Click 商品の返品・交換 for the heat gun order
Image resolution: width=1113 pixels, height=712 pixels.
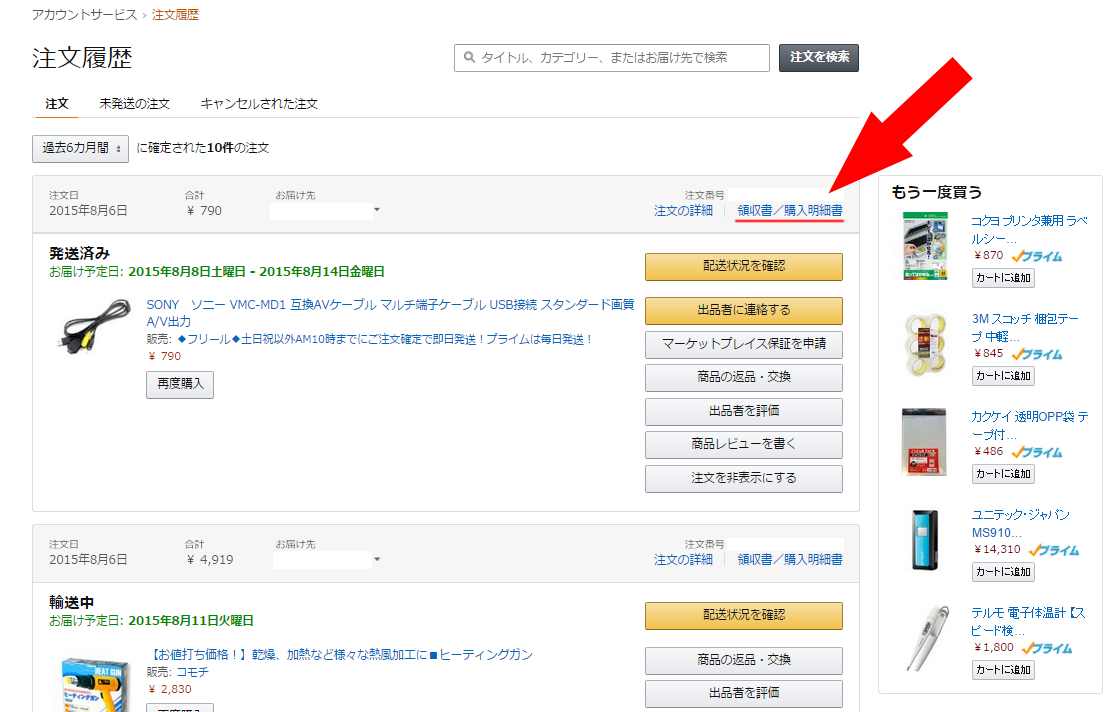pos(744,660)
